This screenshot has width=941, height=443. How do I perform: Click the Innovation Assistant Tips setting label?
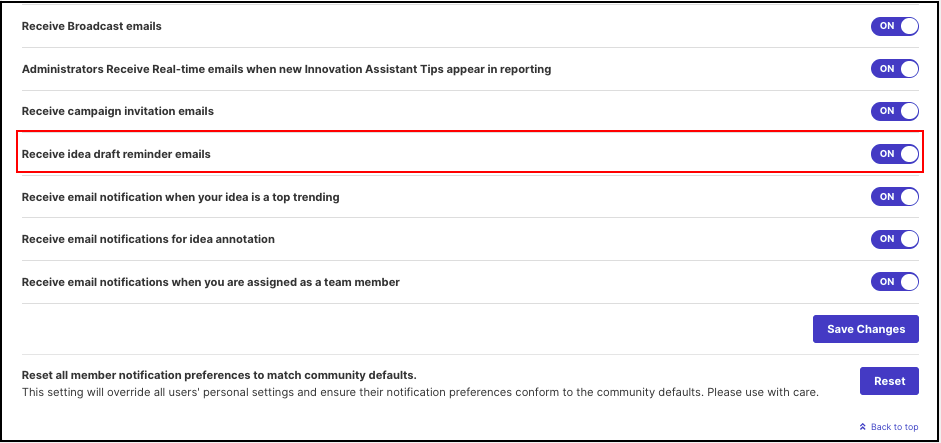(286, 69)
